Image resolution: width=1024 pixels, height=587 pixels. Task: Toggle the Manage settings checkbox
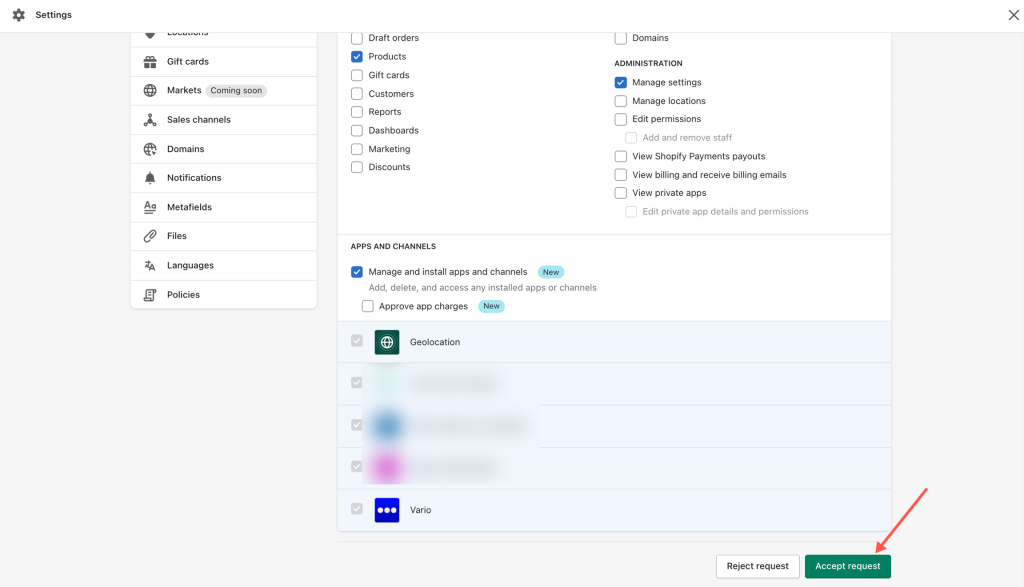click(621, 83)
